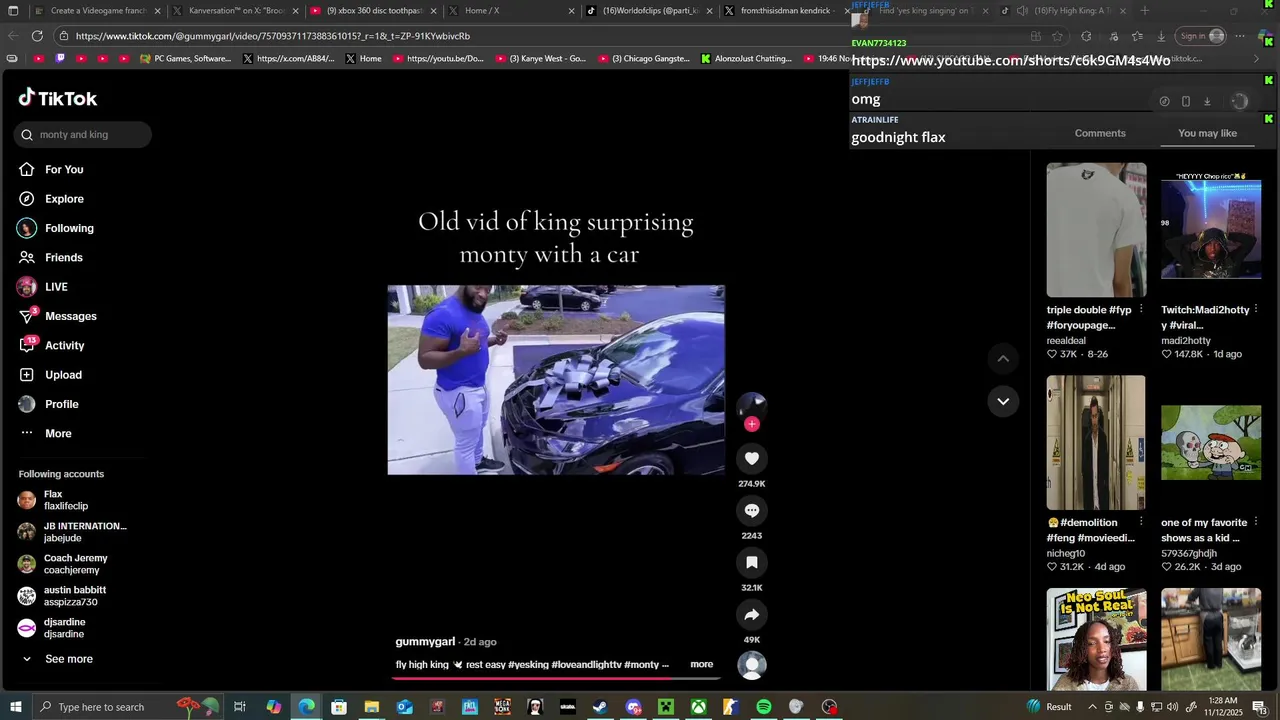
Task: Open the #demolition video thumbnail
Action: [1096, 443]
